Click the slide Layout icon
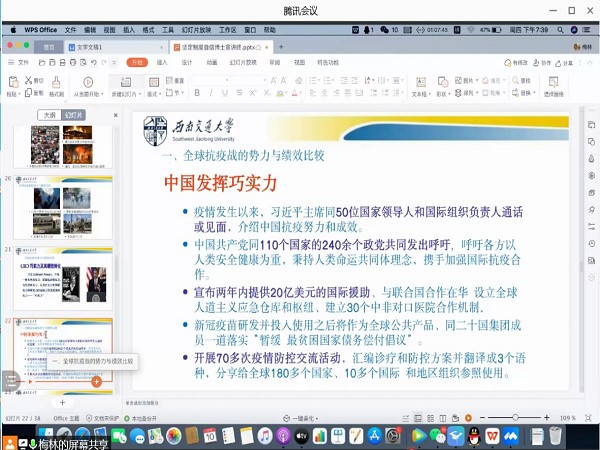Viewport: 600px width, 450px height. (x=154, y=82)
